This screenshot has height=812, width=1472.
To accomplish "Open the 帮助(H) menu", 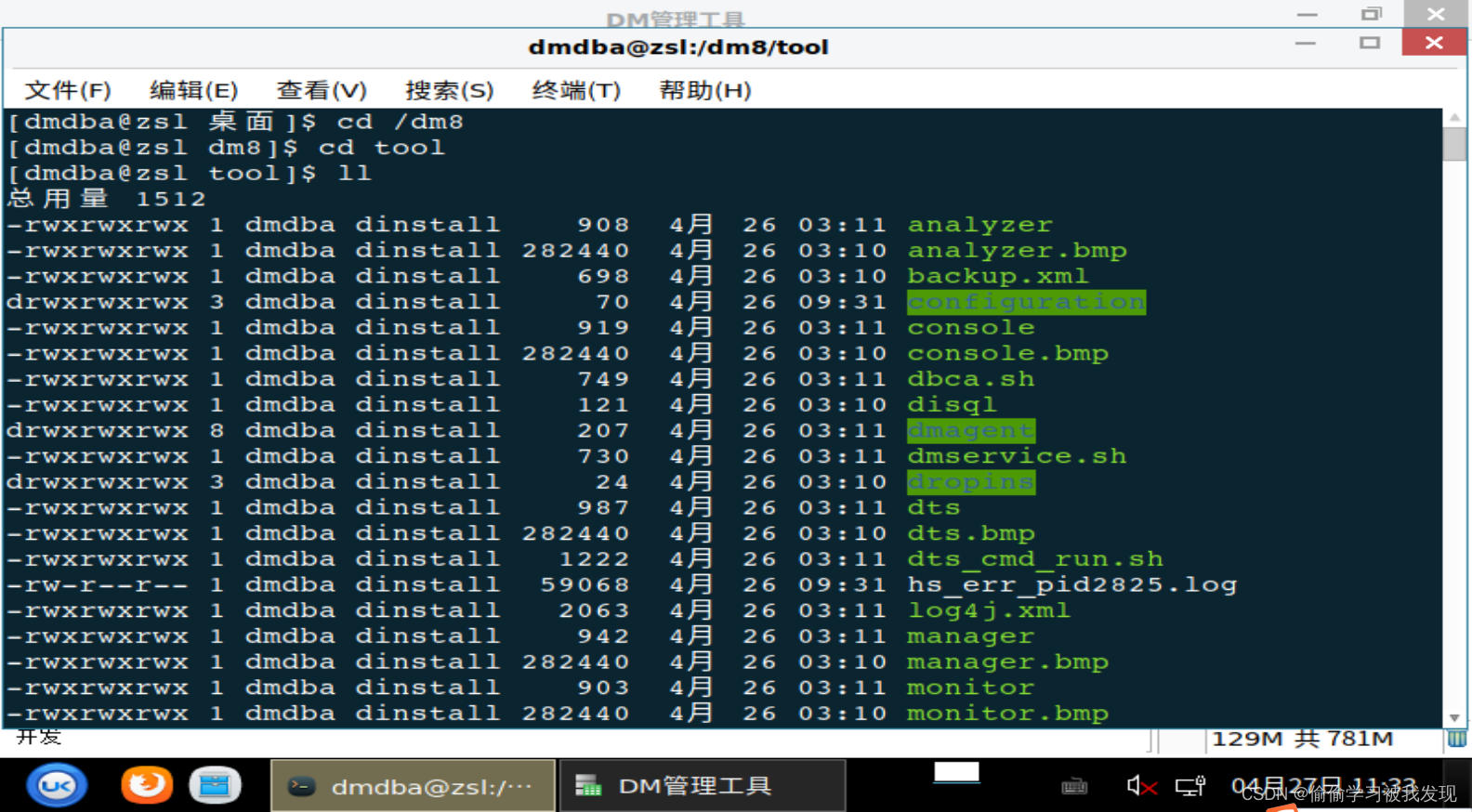I will coord(705,90).
